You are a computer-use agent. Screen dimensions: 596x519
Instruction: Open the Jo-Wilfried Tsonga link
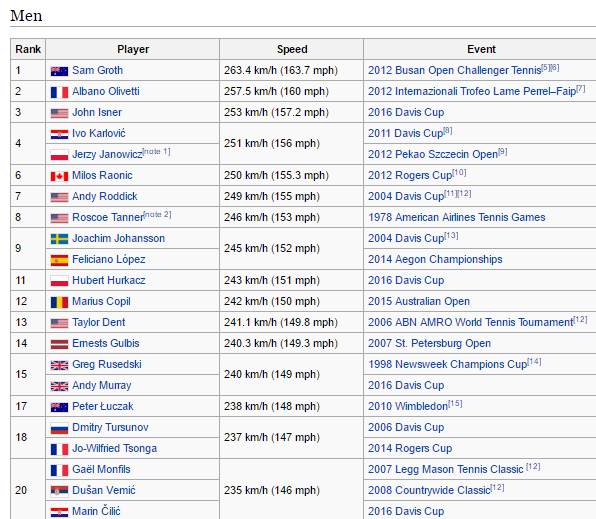click(x=114, y=448)
